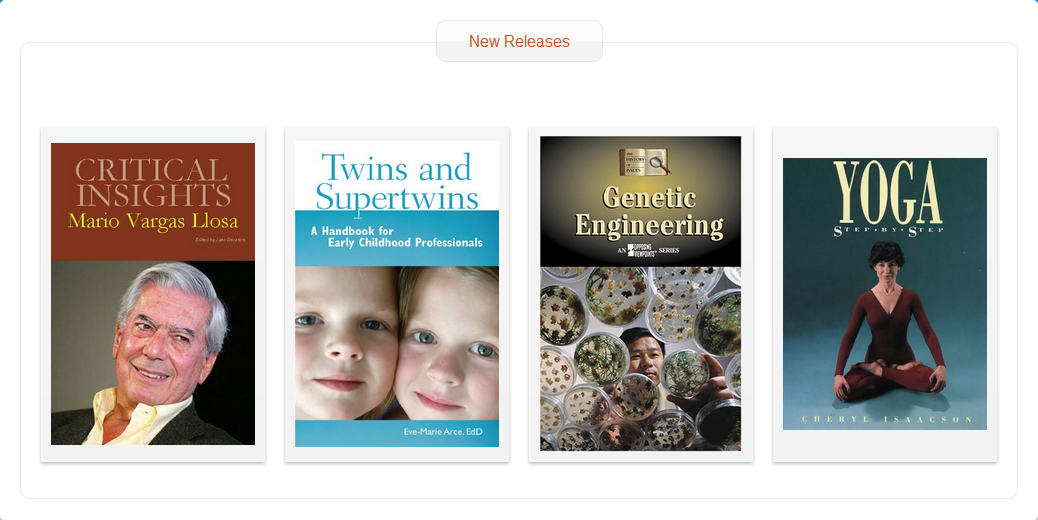
Task: Open the Genetic Engineering book cover
Action: click(640, 294)
